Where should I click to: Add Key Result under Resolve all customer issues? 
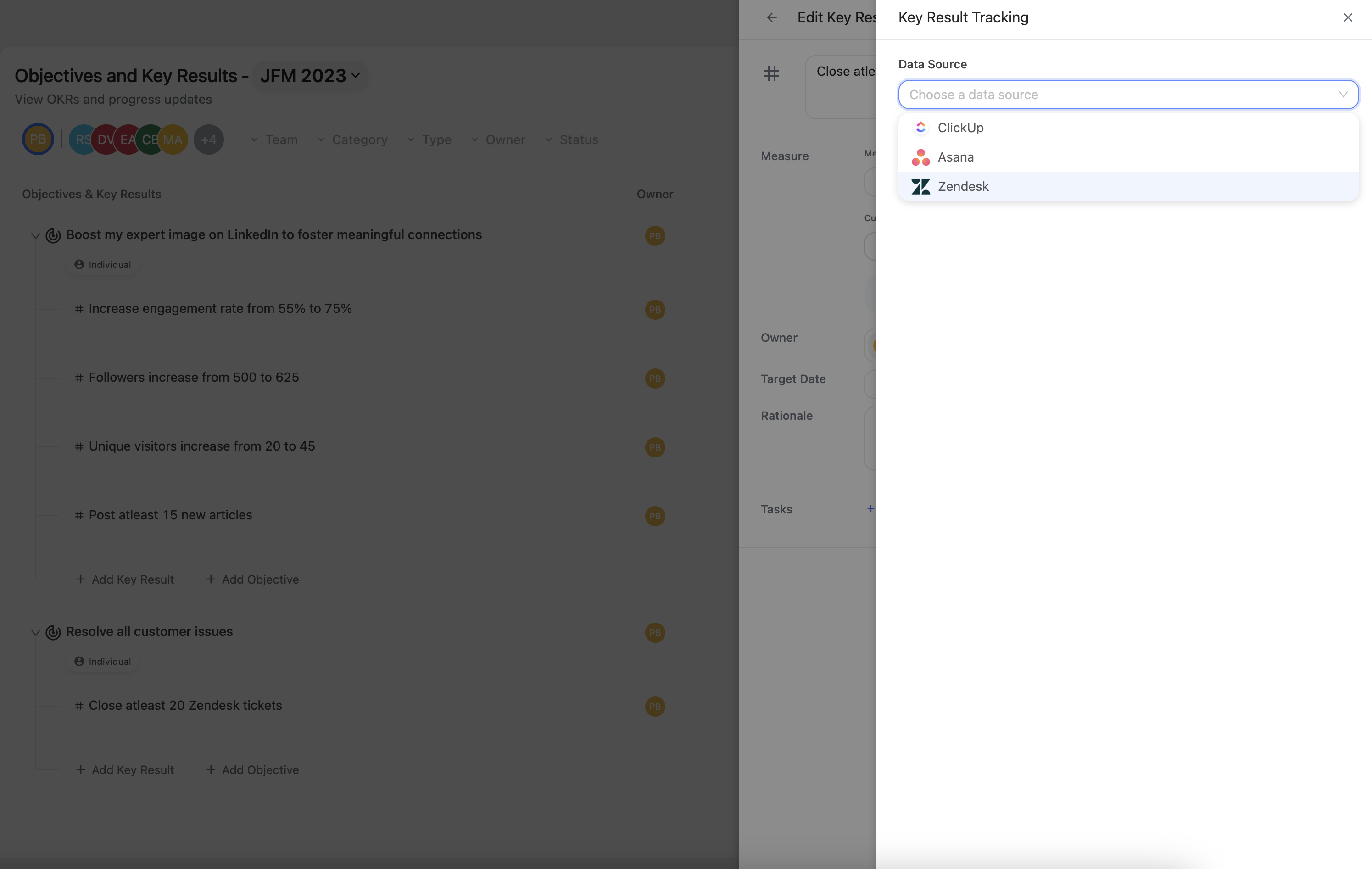tap(125, 770)
